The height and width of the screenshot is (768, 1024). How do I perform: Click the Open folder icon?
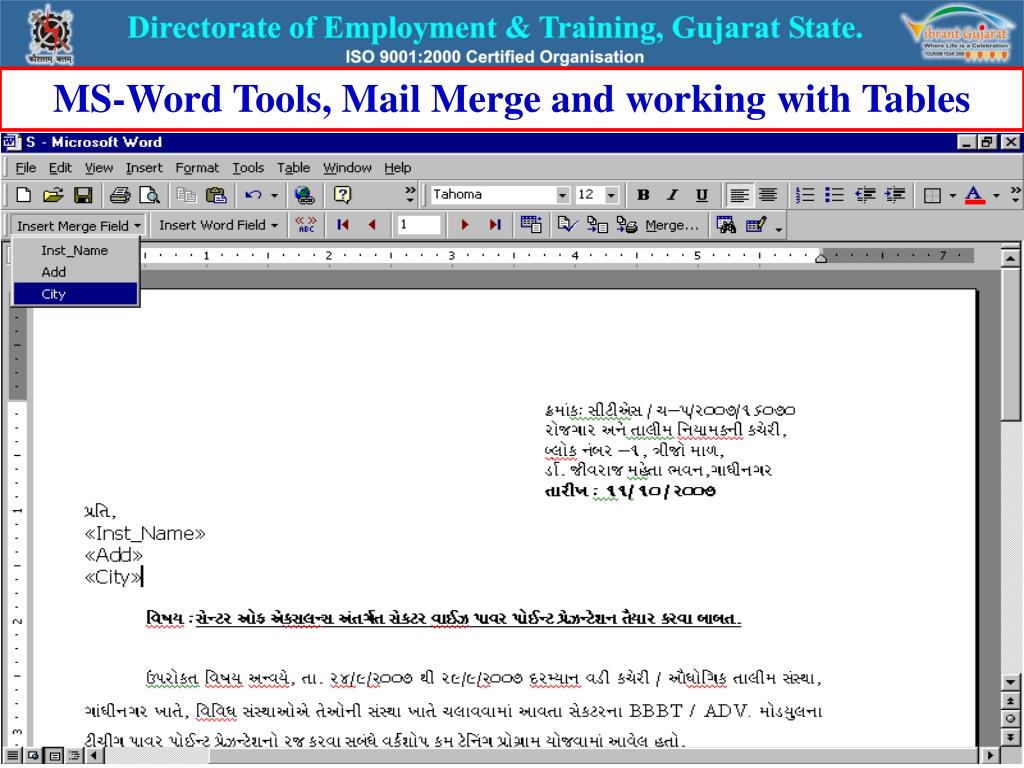[53, 195]
